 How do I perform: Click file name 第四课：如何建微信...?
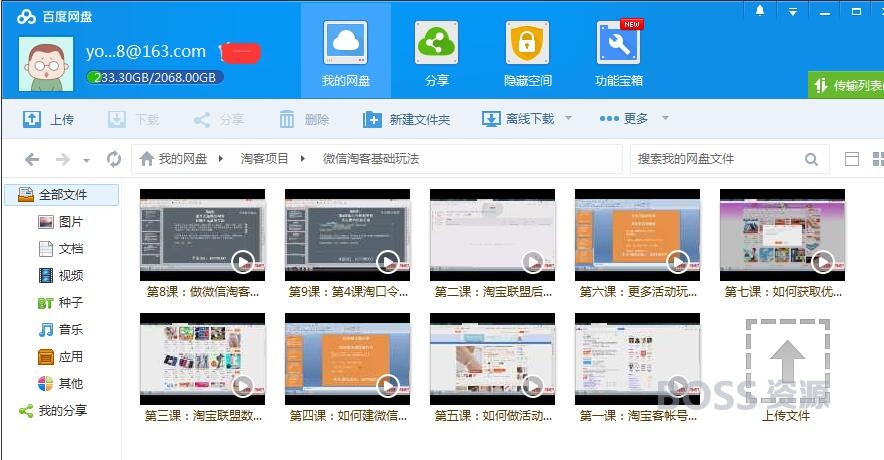click(348, 415)
